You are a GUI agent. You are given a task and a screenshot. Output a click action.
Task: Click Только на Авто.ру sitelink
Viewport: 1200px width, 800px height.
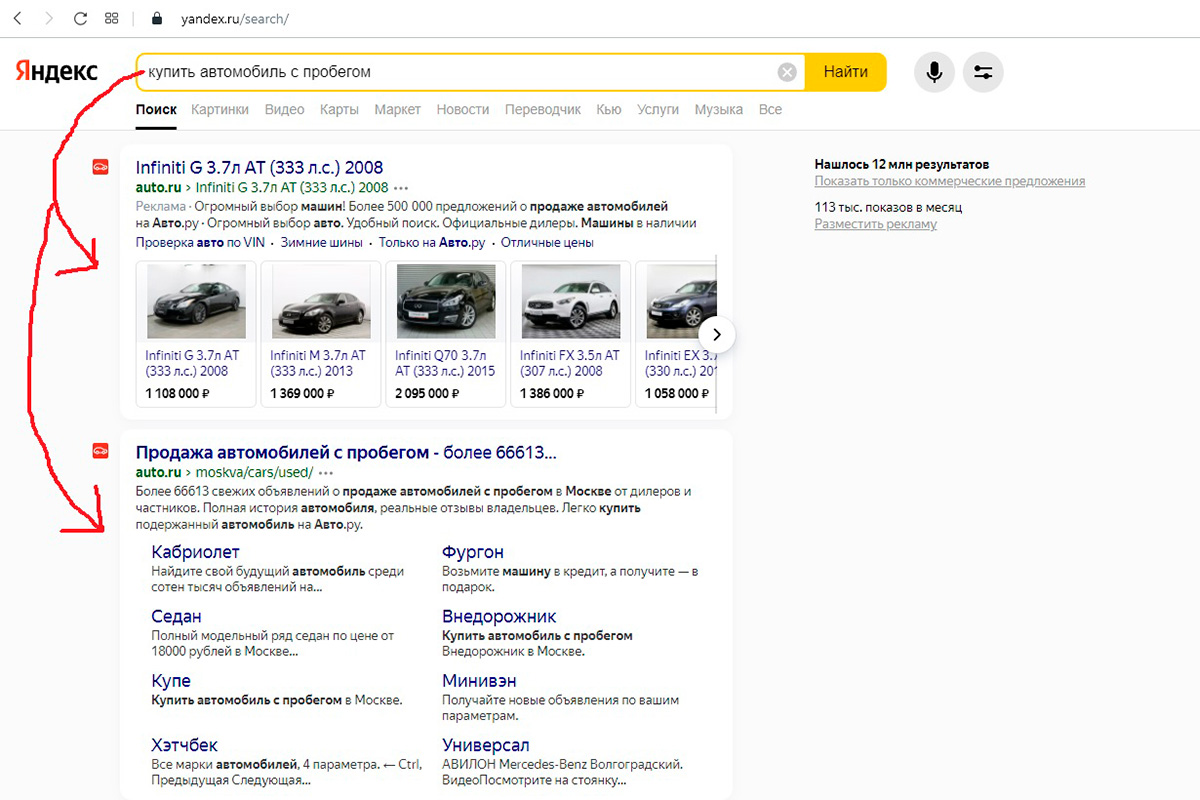point(432,243)
